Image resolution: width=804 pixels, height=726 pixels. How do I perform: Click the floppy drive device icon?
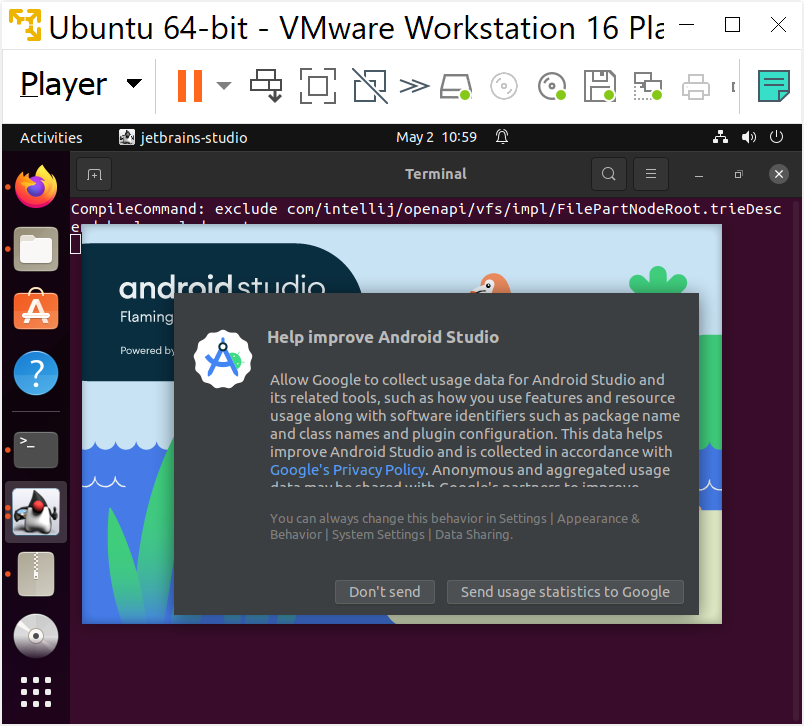[x=600, y=86]
